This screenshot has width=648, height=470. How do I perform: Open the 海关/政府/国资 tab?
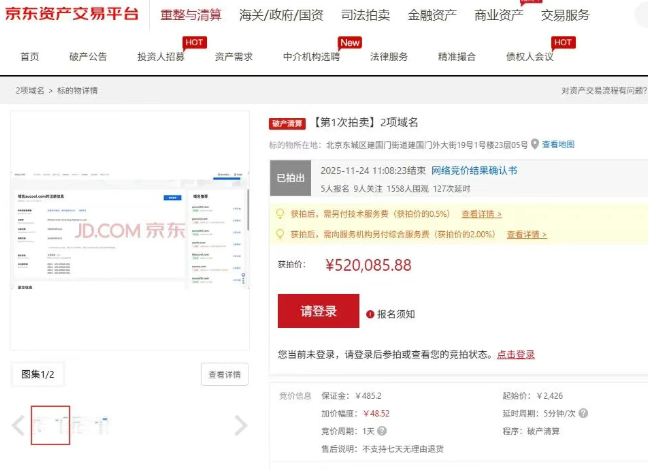[x=281, y=15]
